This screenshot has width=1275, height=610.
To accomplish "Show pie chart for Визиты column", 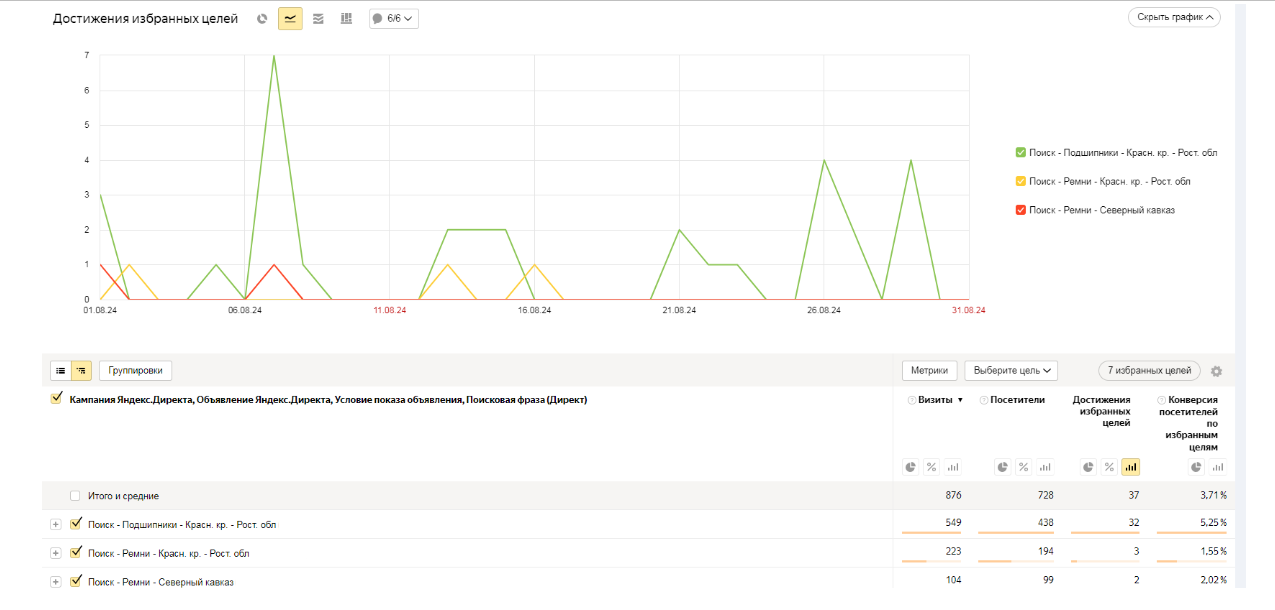I will (911, 467).
